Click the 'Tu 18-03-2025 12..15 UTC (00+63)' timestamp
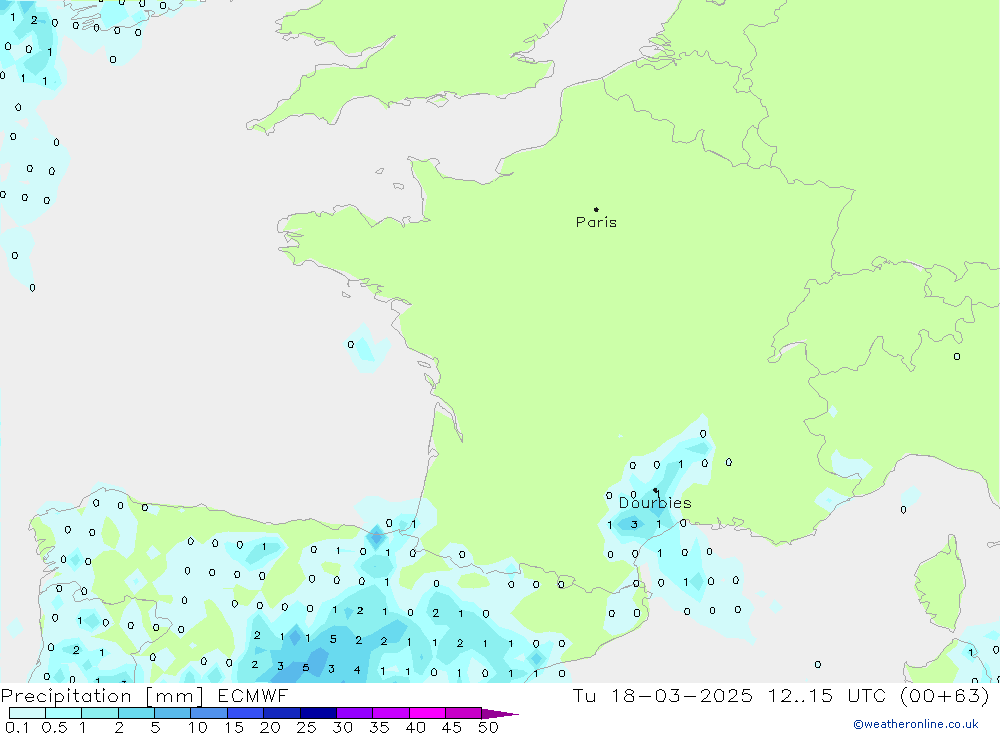 click(781, 695)
